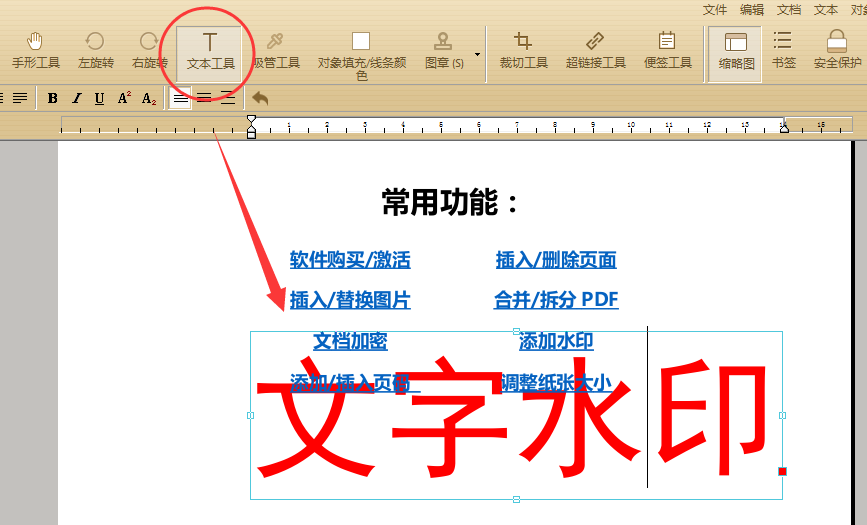Toggle the Thumbnails panel (缩略图)
867x525 pixels.
[x=735, y=53]
